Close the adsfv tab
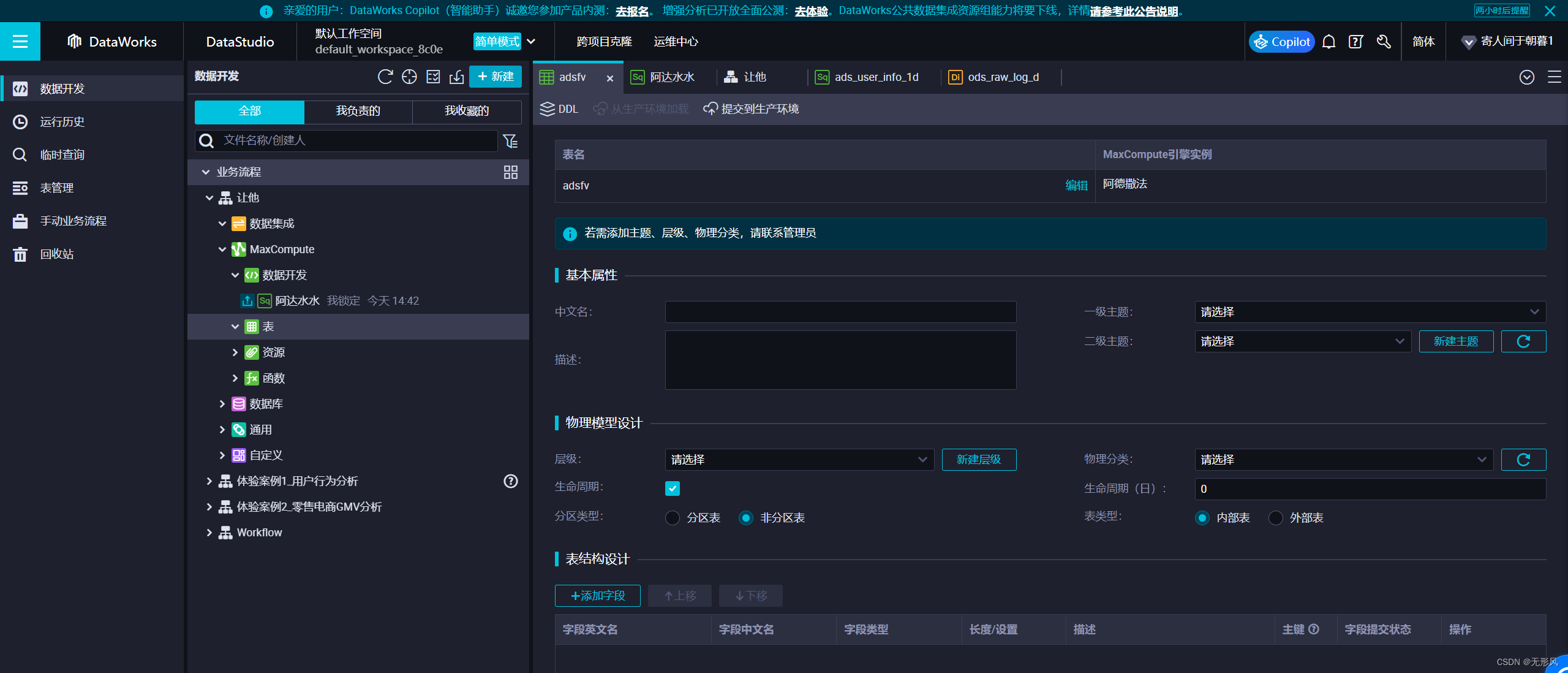Image resolution: width=1568 pixels, height=673 pixels. coord(610,78)
